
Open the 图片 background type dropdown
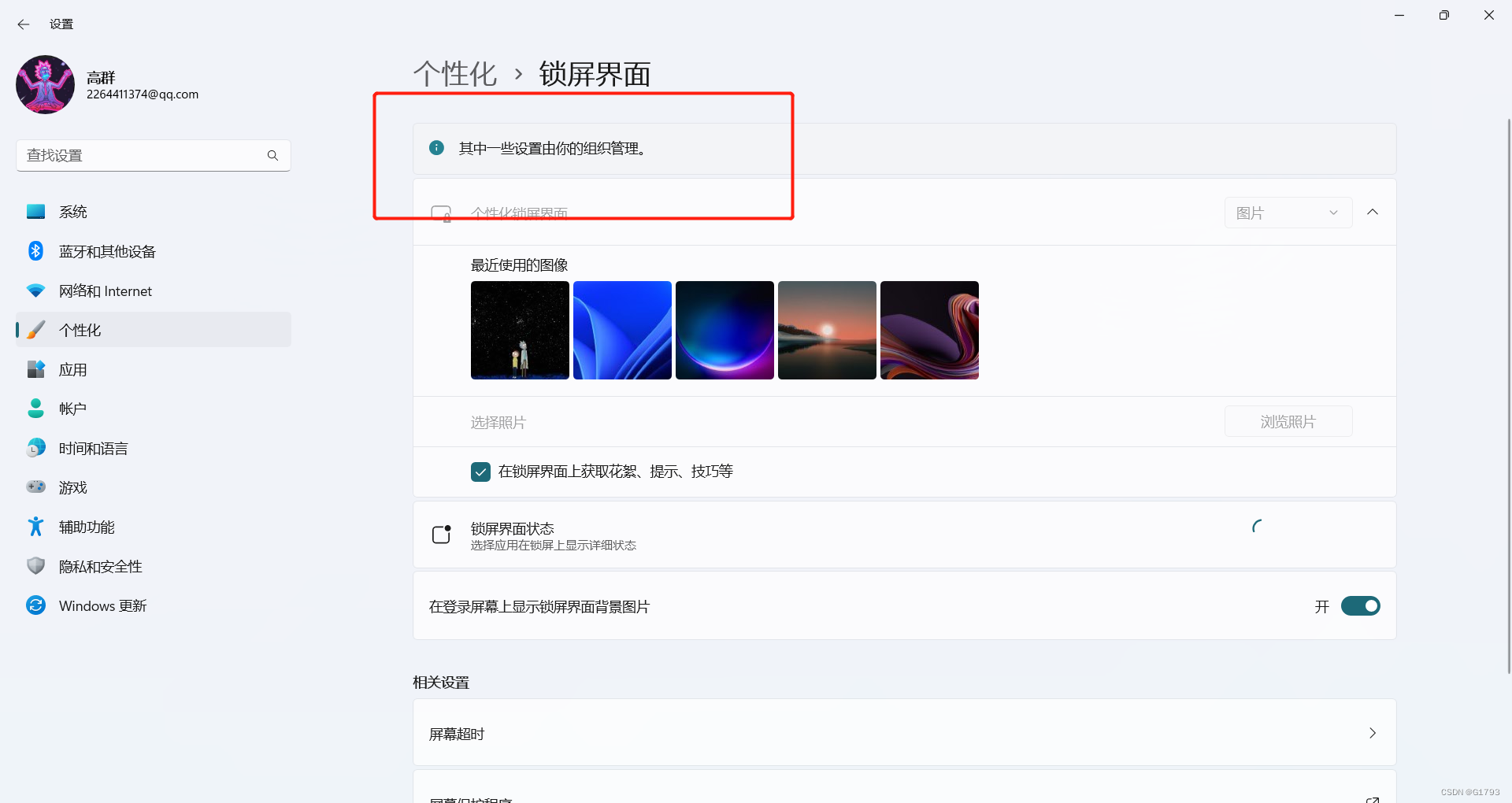click(1288, 213)
